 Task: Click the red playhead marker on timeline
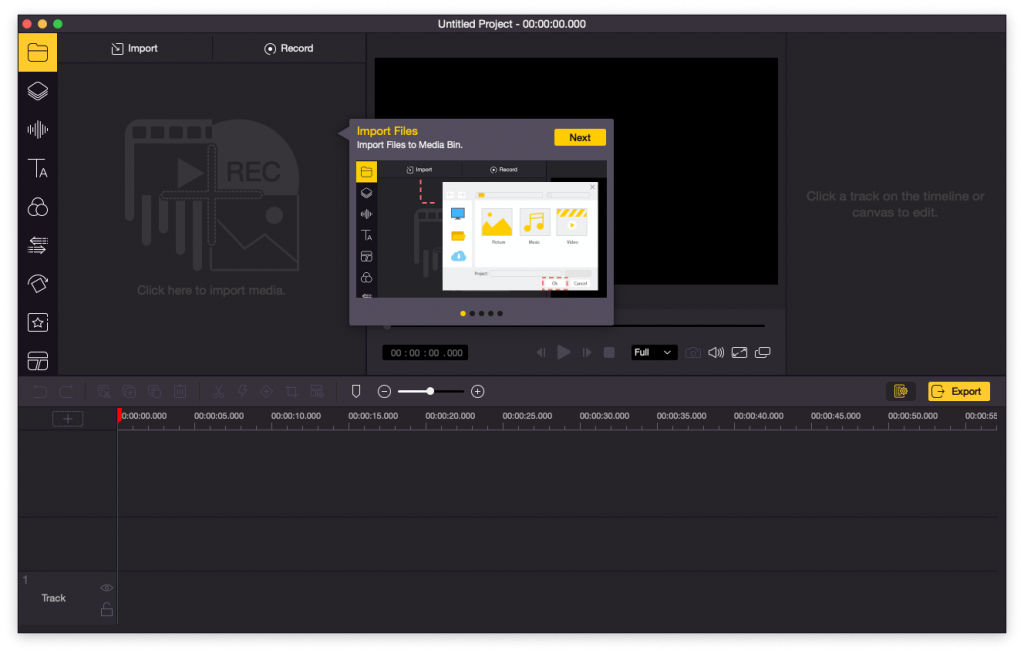(119, 415)
